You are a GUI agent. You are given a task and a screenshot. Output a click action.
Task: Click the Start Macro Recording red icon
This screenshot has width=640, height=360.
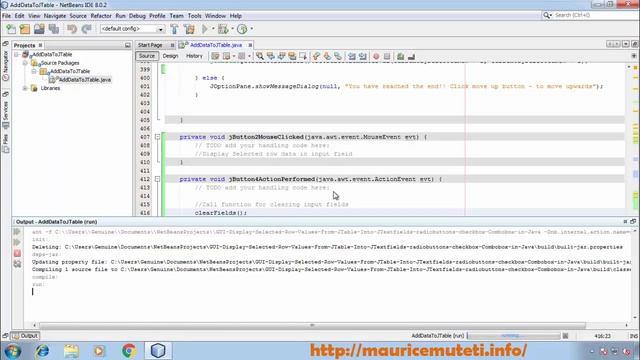[376, 56]
